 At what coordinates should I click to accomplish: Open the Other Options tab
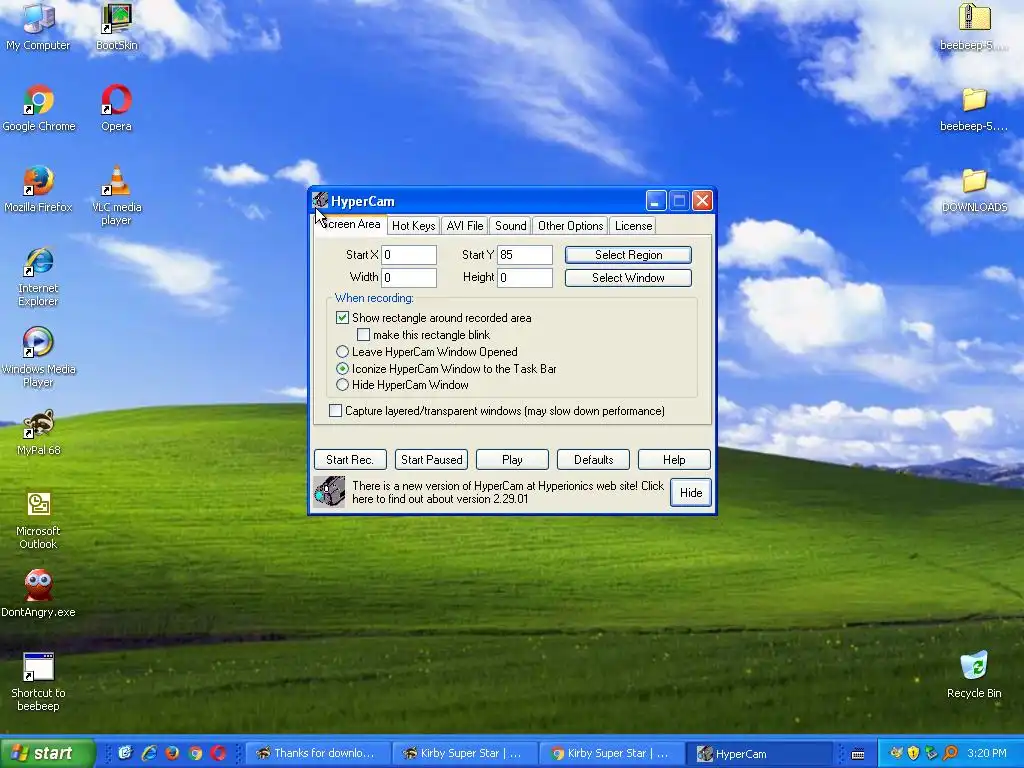pos(570,226)
